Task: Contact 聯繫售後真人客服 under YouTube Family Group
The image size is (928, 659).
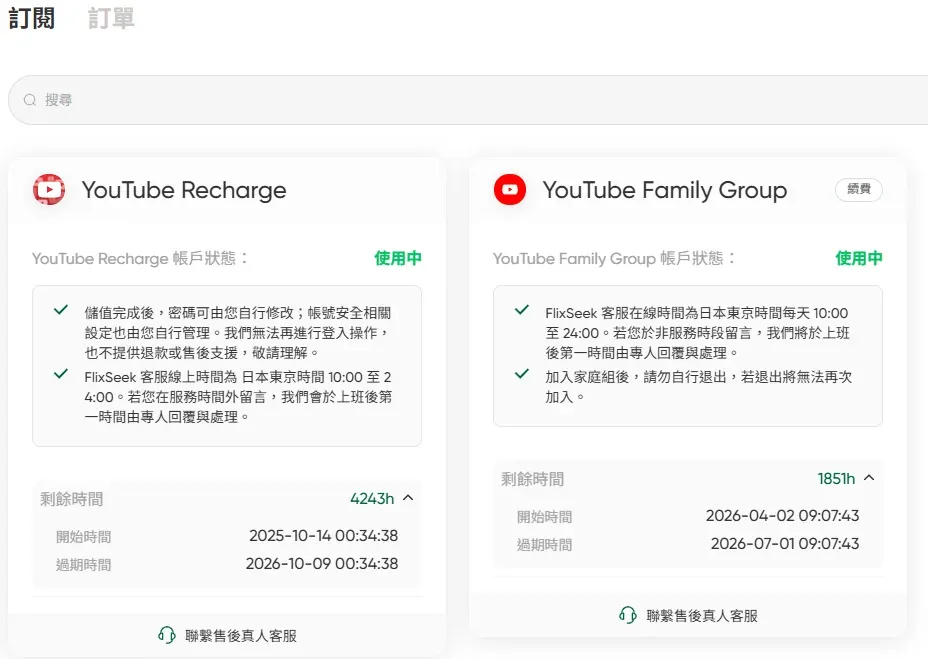Action: 688,616
